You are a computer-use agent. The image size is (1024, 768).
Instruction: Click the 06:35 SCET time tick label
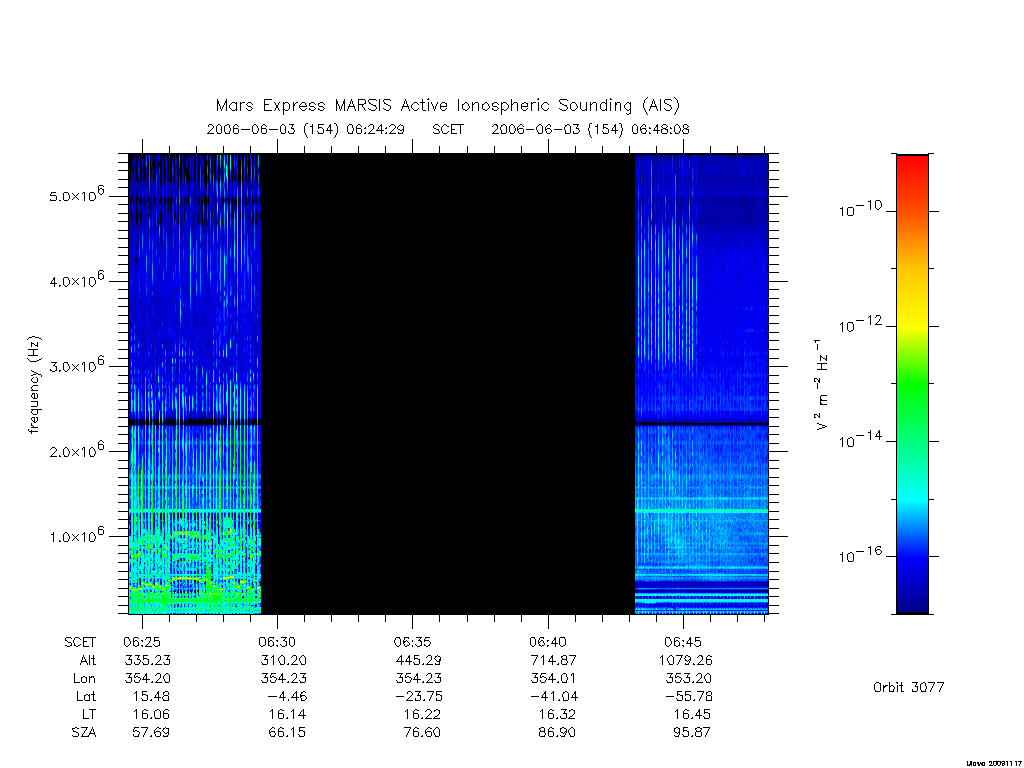click(x=412, y=642)
